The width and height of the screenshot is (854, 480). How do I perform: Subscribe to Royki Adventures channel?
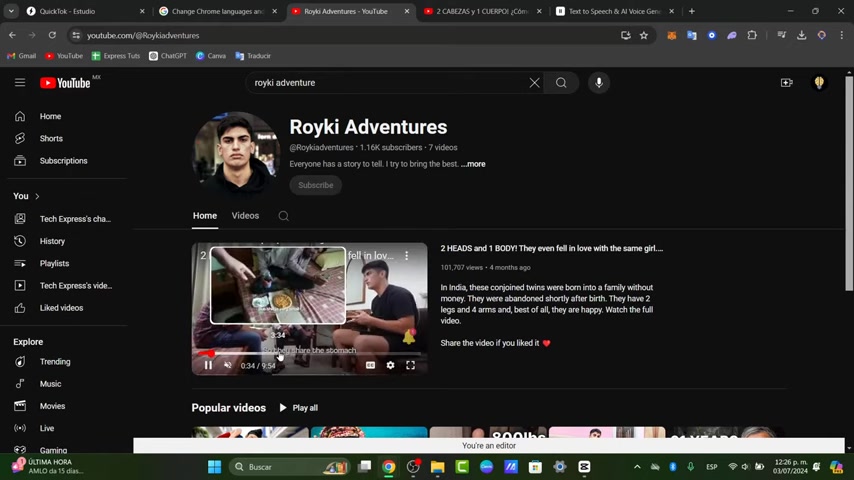point(315,185)
